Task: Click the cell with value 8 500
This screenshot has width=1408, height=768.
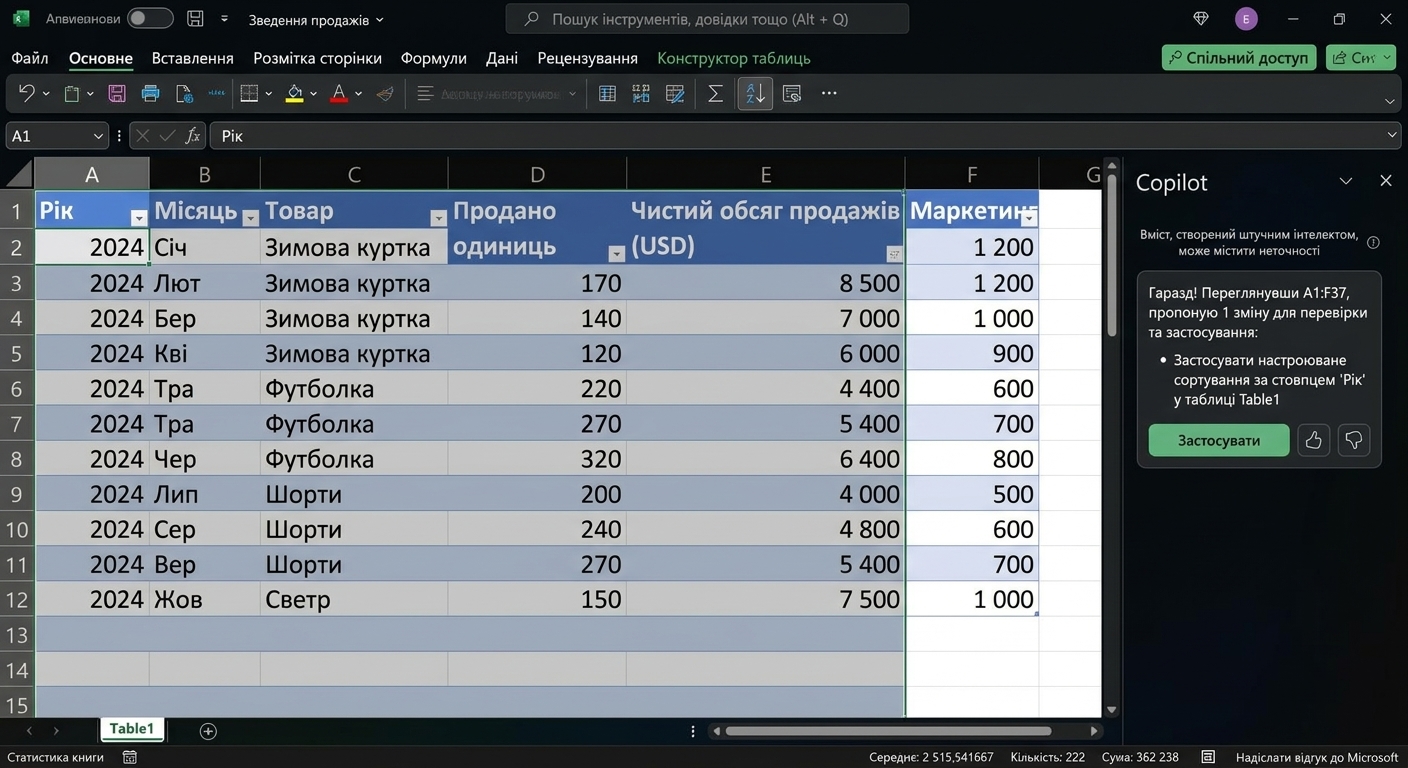Action: 766,283
